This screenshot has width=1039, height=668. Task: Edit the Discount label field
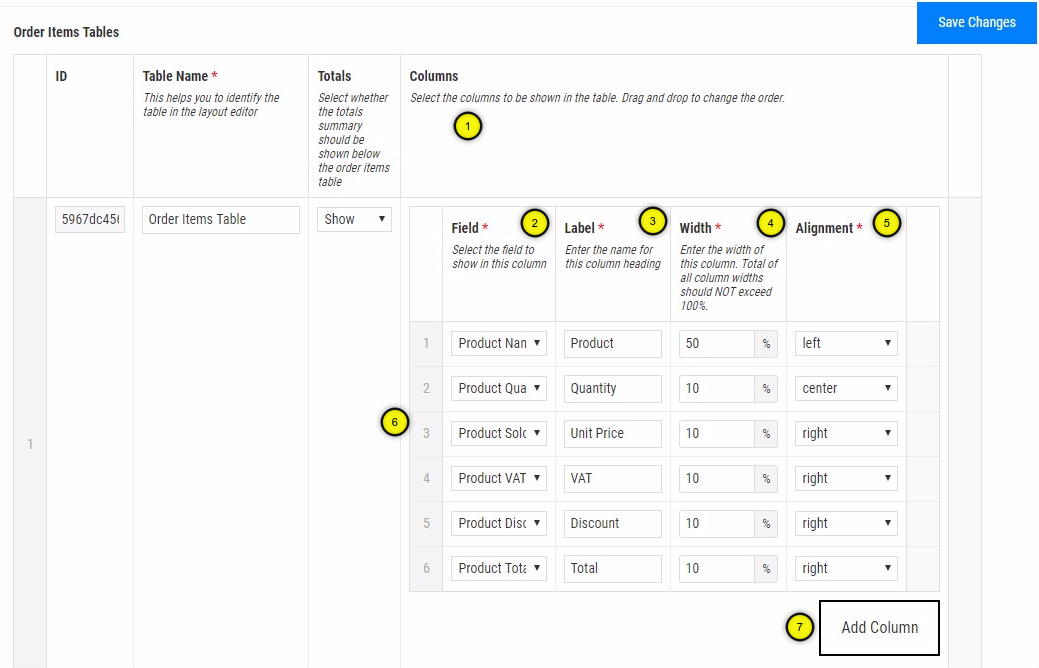[x=612, y=523]
